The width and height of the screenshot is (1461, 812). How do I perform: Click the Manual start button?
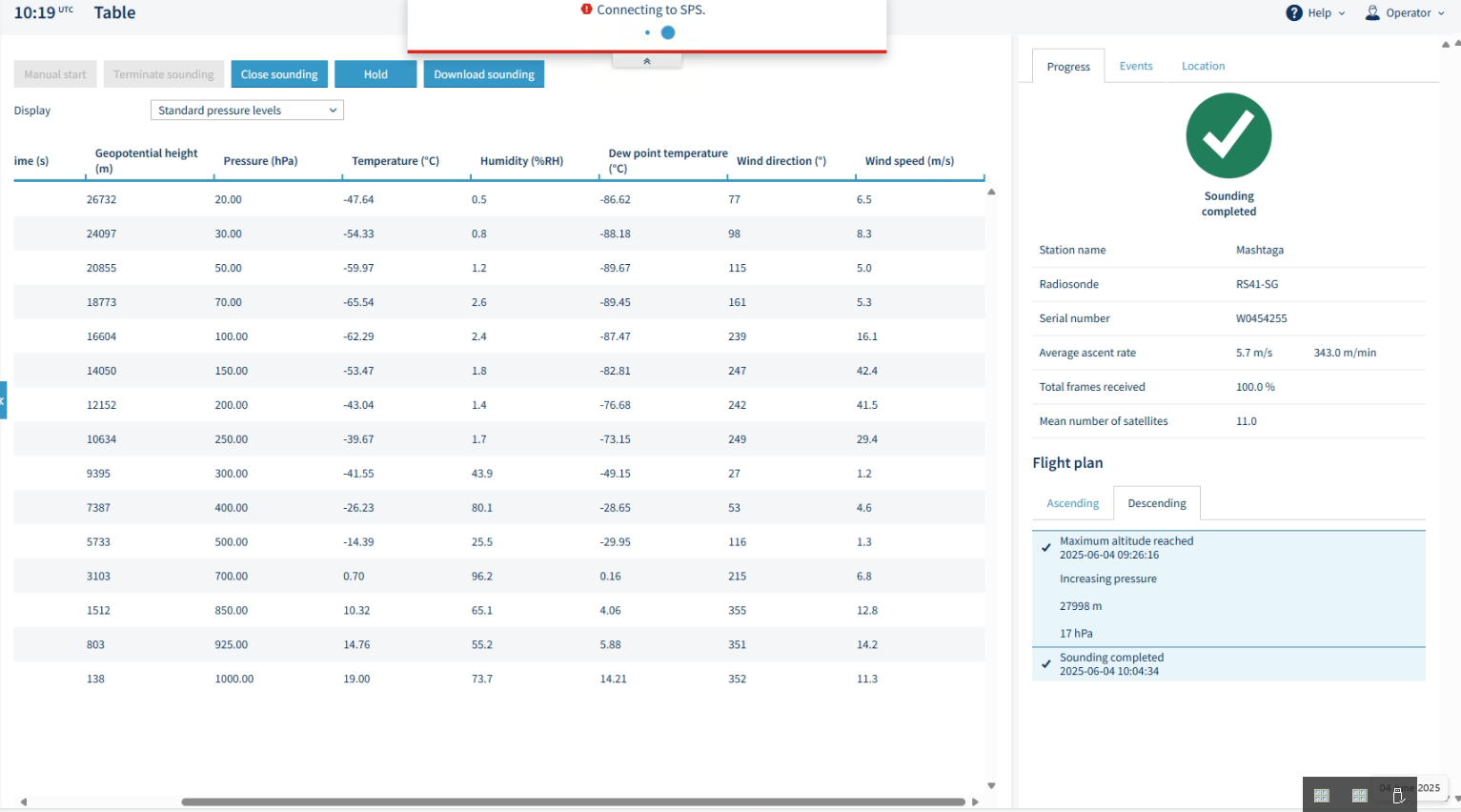click(x=55, y=74)
